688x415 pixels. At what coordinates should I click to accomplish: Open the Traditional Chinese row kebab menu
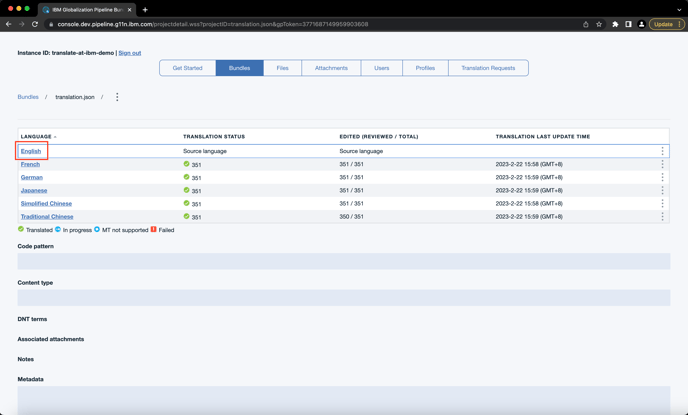[x=662, y=217]
